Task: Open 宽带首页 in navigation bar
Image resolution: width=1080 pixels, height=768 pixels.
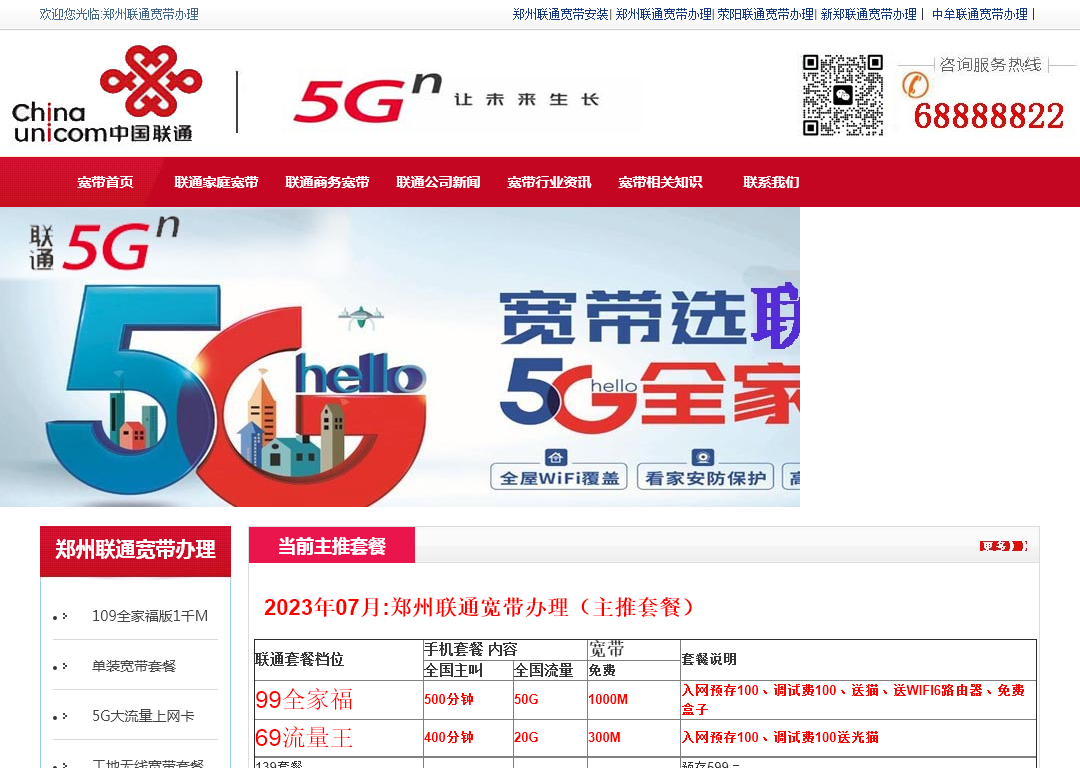Action: [105, 183]
